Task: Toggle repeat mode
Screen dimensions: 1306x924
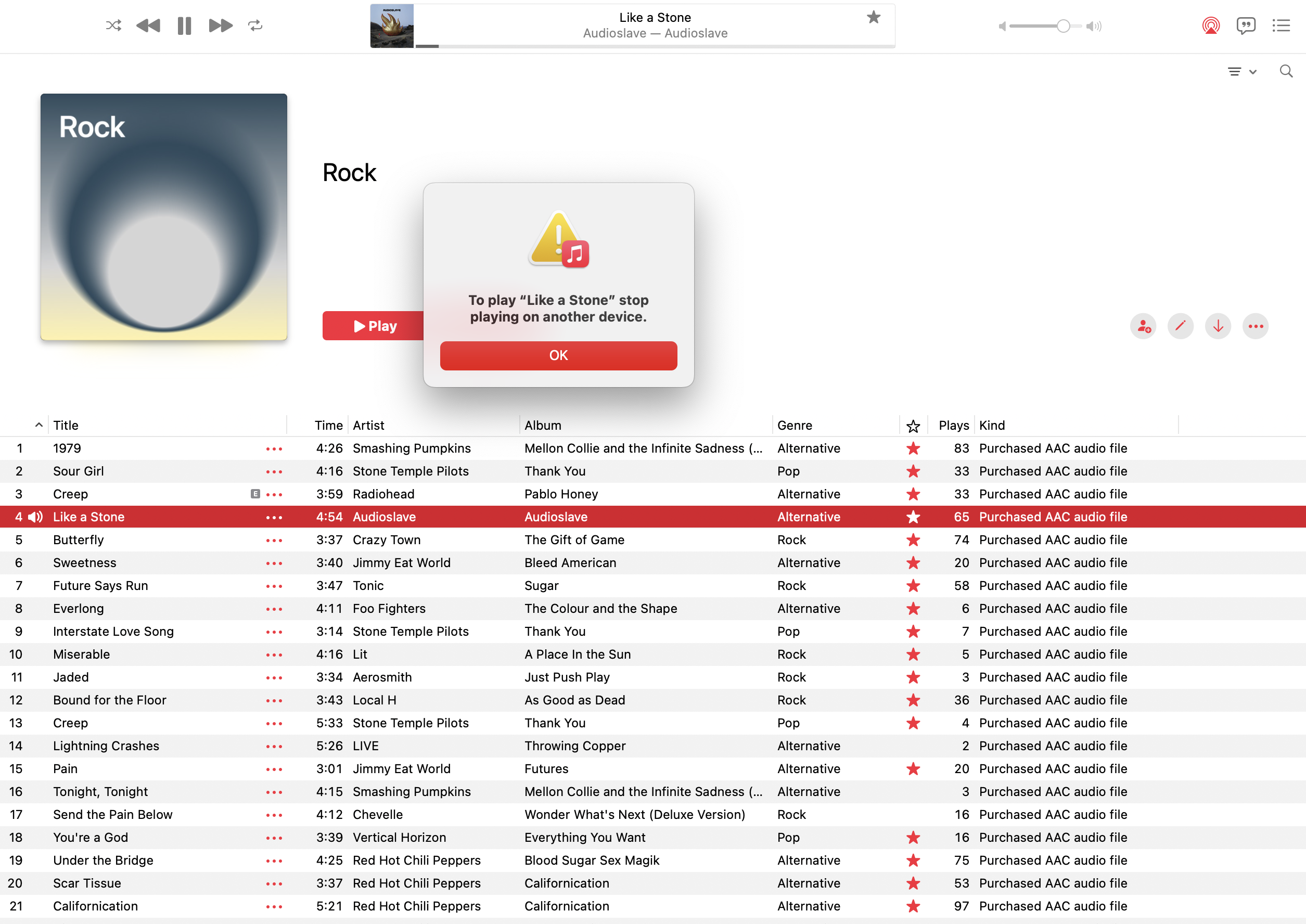Action: click(x=255, y=25)
